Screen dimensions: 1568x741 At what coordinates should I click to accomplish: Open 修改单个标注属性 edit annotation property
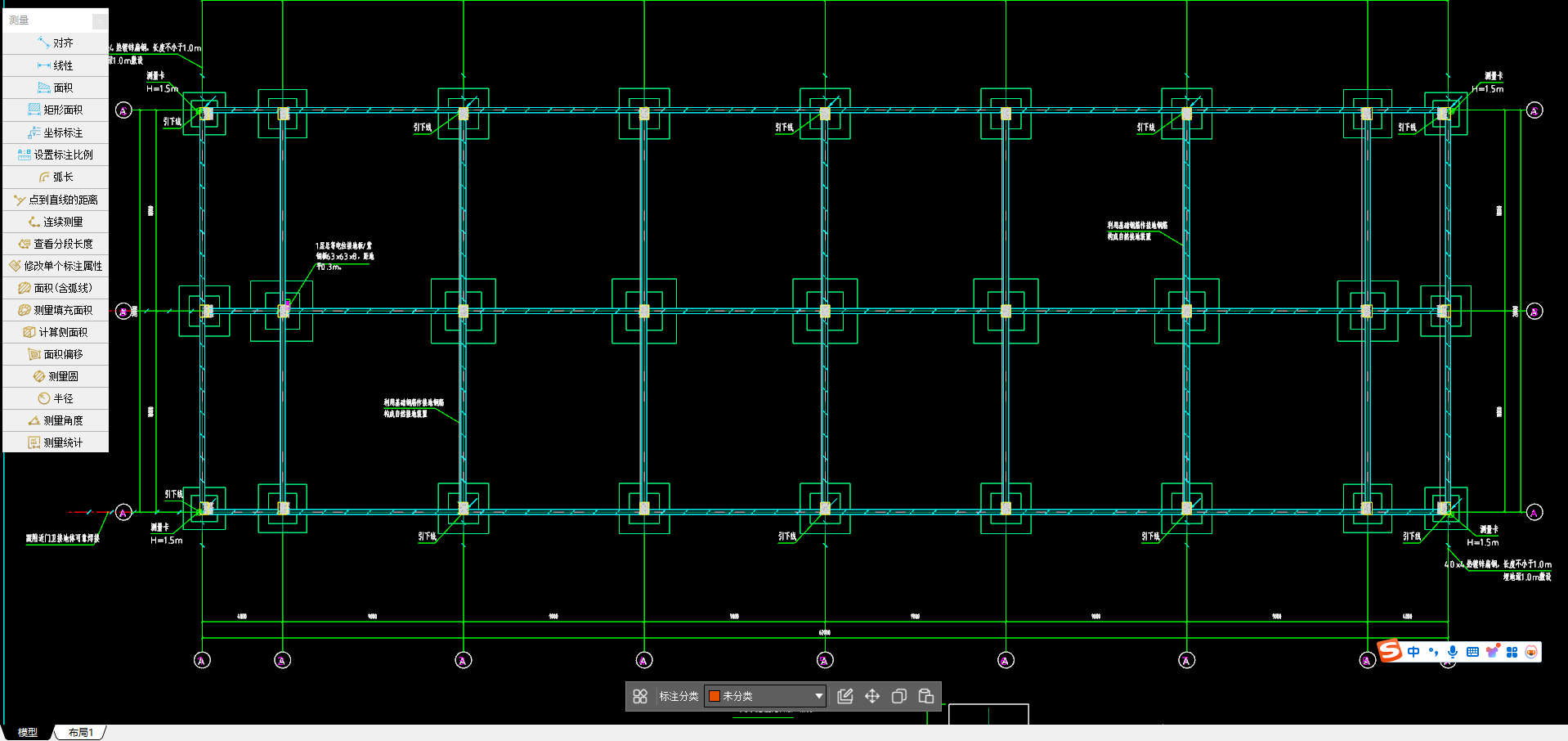56,266
